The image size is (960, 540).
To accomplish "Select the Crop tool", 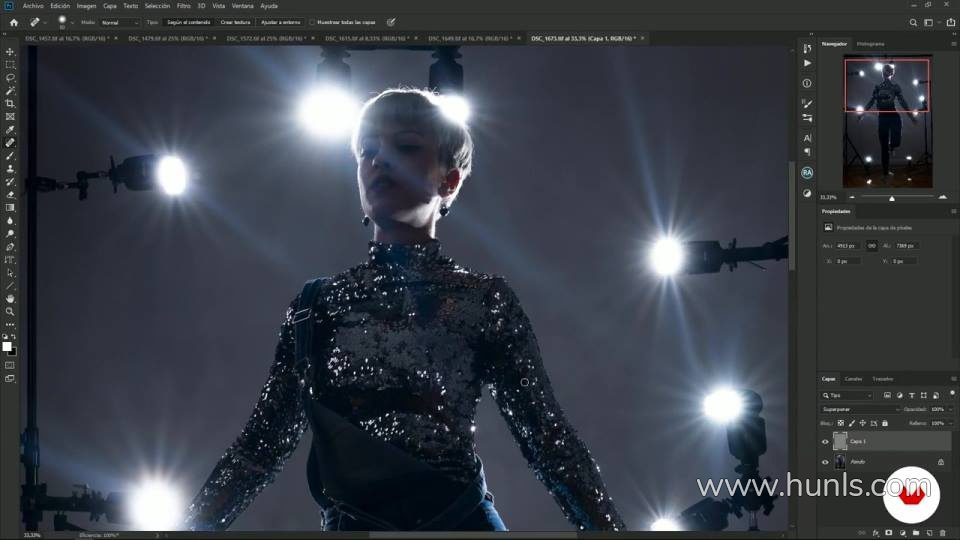I will (10, 104).
